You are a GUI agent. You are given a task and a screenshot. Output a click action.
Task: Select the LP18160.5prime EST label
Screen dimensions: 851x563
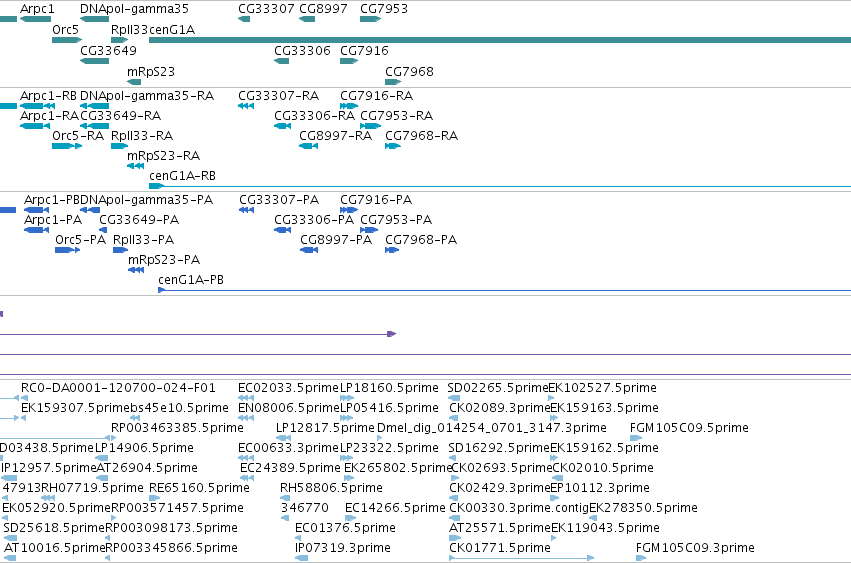click(389, 388)
